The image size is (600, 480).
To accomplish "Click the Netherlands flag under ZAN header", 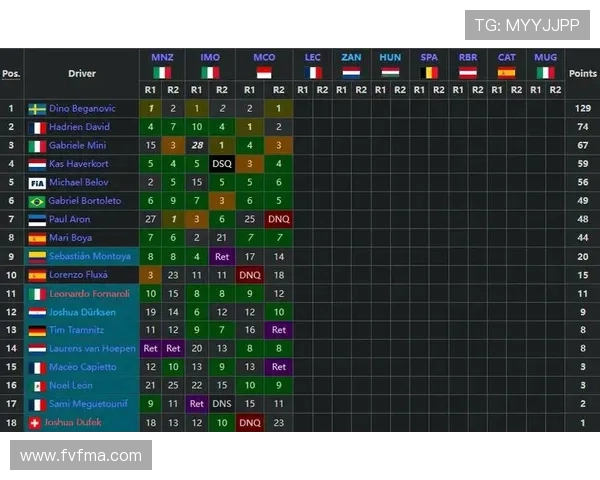I will tap(351, 72).
